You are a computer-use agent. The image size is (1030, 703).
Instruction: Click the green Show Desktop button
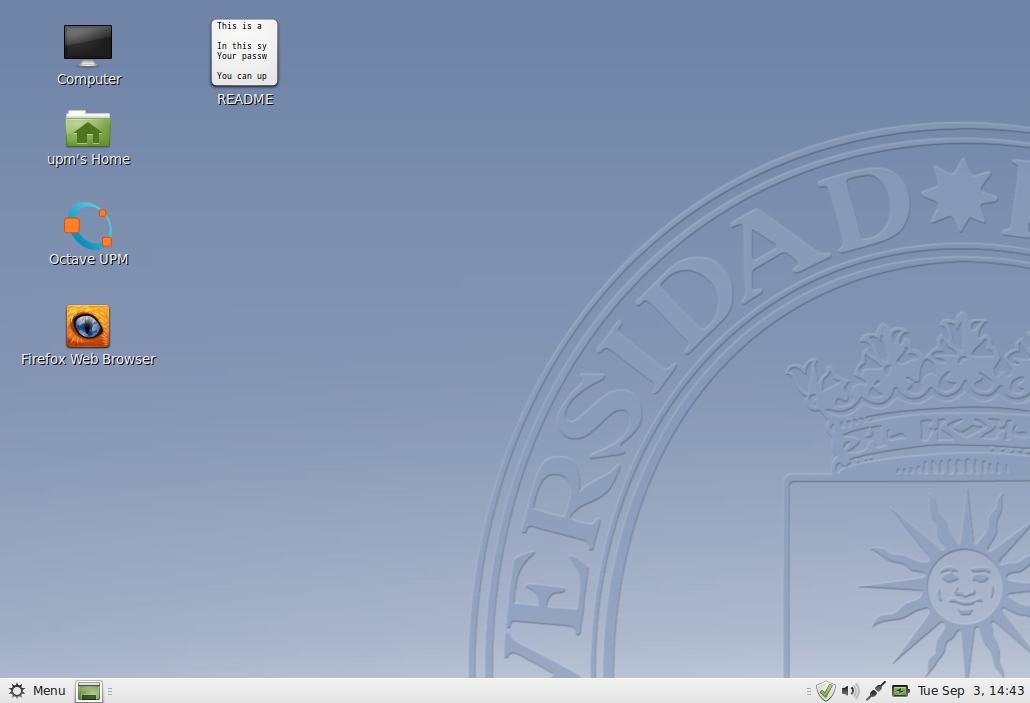point(89,691)
